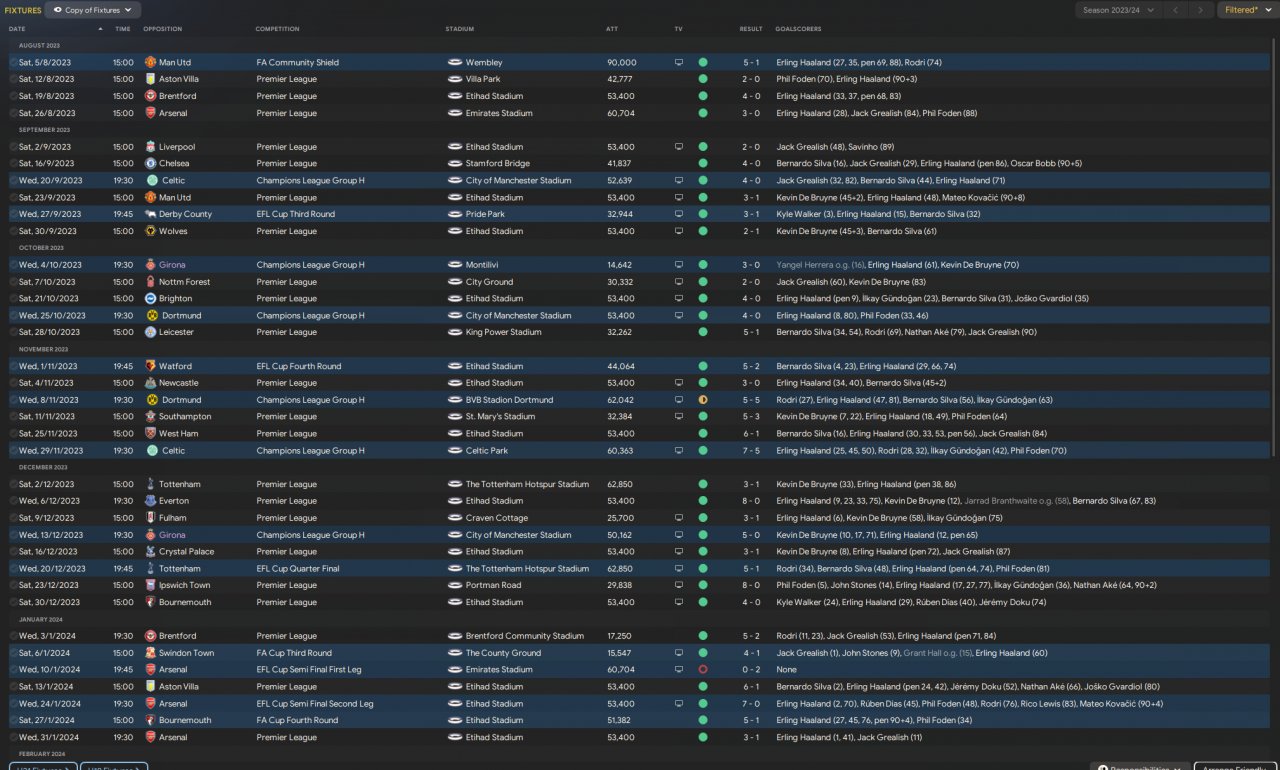Click the red loss indicator on the 0 - 2 Arsenal row
The image size is (1280, 770).
click(x=703, y=670)
